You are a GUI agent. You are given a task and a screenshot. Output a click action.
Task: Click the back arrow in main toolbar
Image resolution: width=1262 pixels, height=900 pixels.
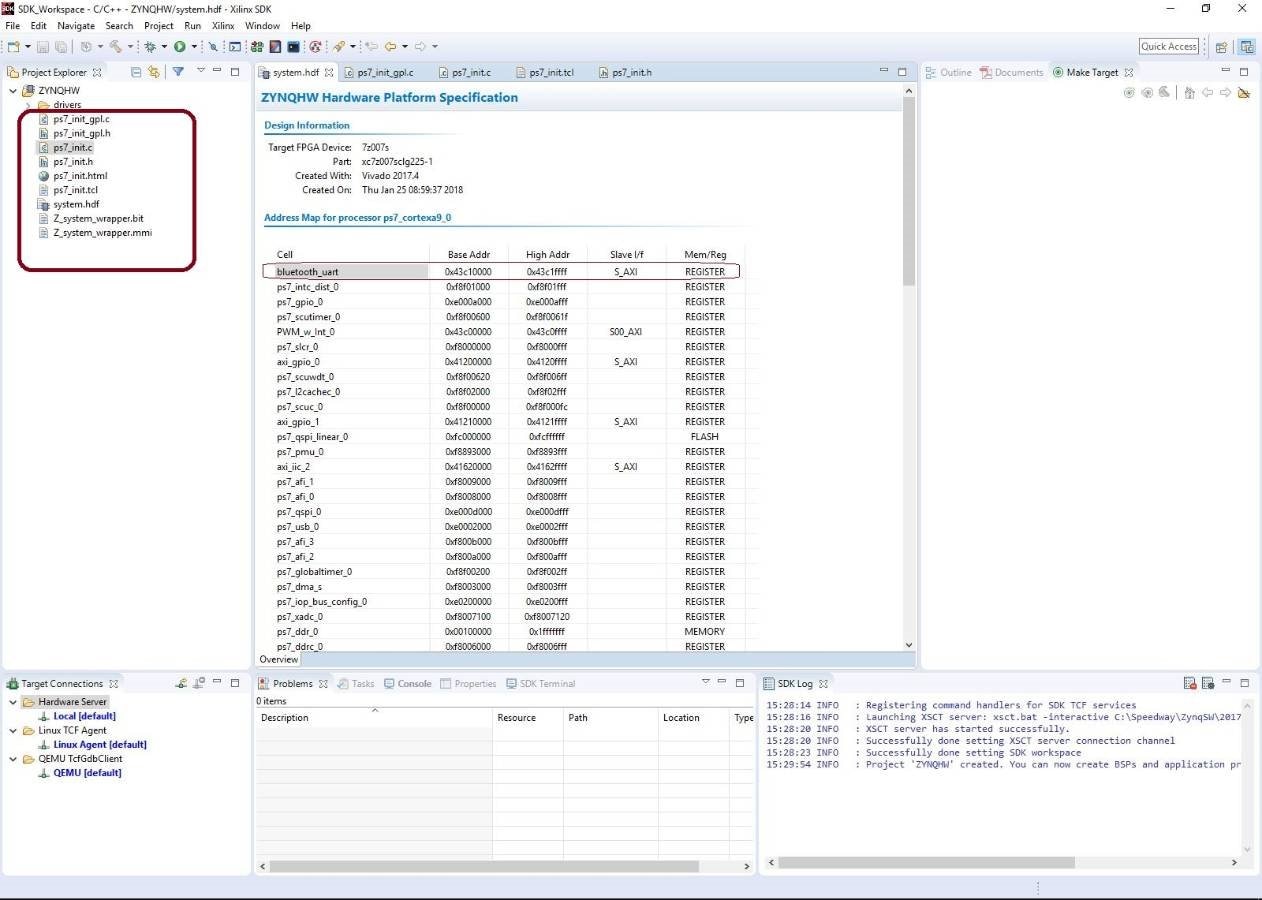pos(390,46)
